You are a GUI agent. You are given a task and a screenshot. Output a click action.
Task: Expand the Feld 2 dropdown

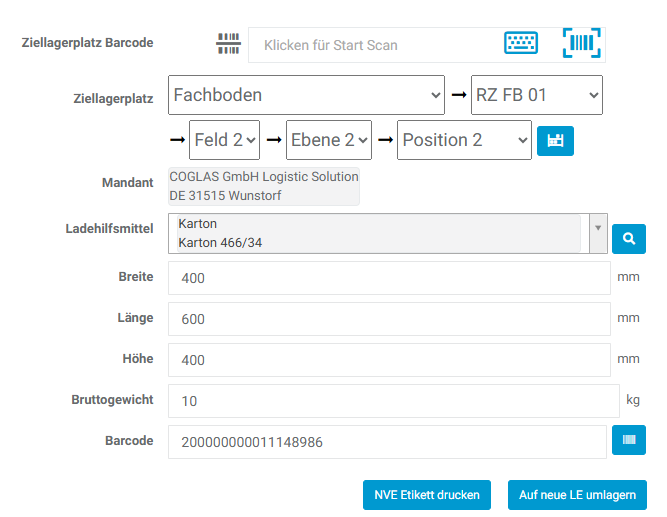(x=224, y=140)
